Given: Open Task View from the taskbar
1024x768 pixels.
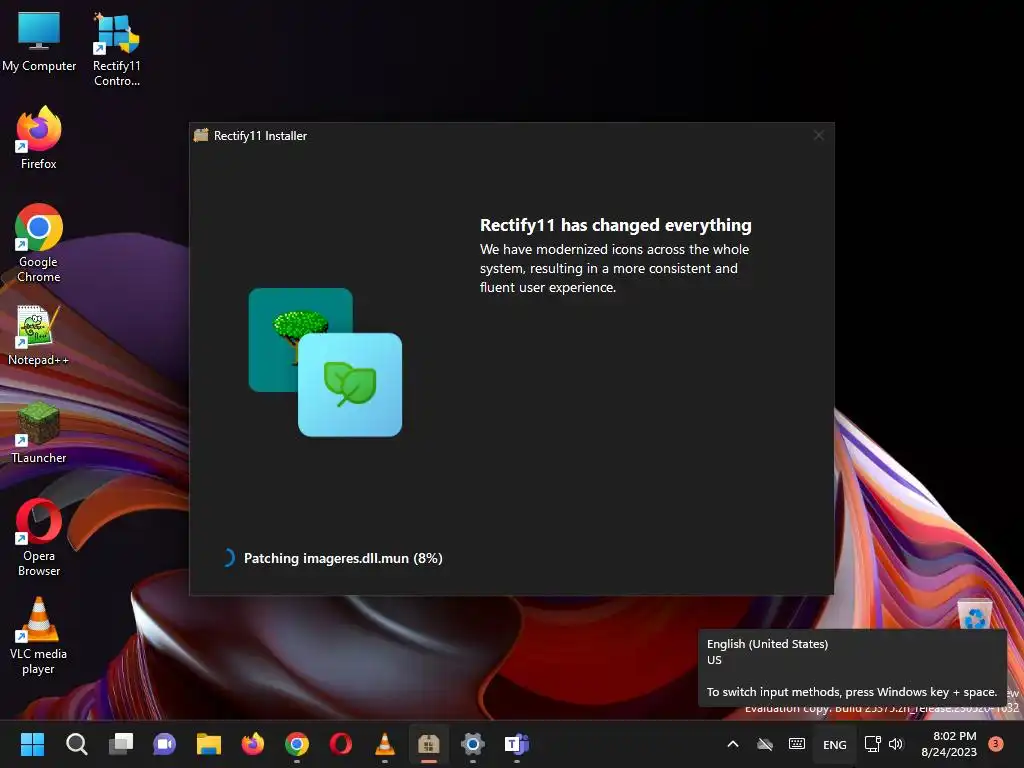Looking at the screenshot, I should click(x=121, y=744).
